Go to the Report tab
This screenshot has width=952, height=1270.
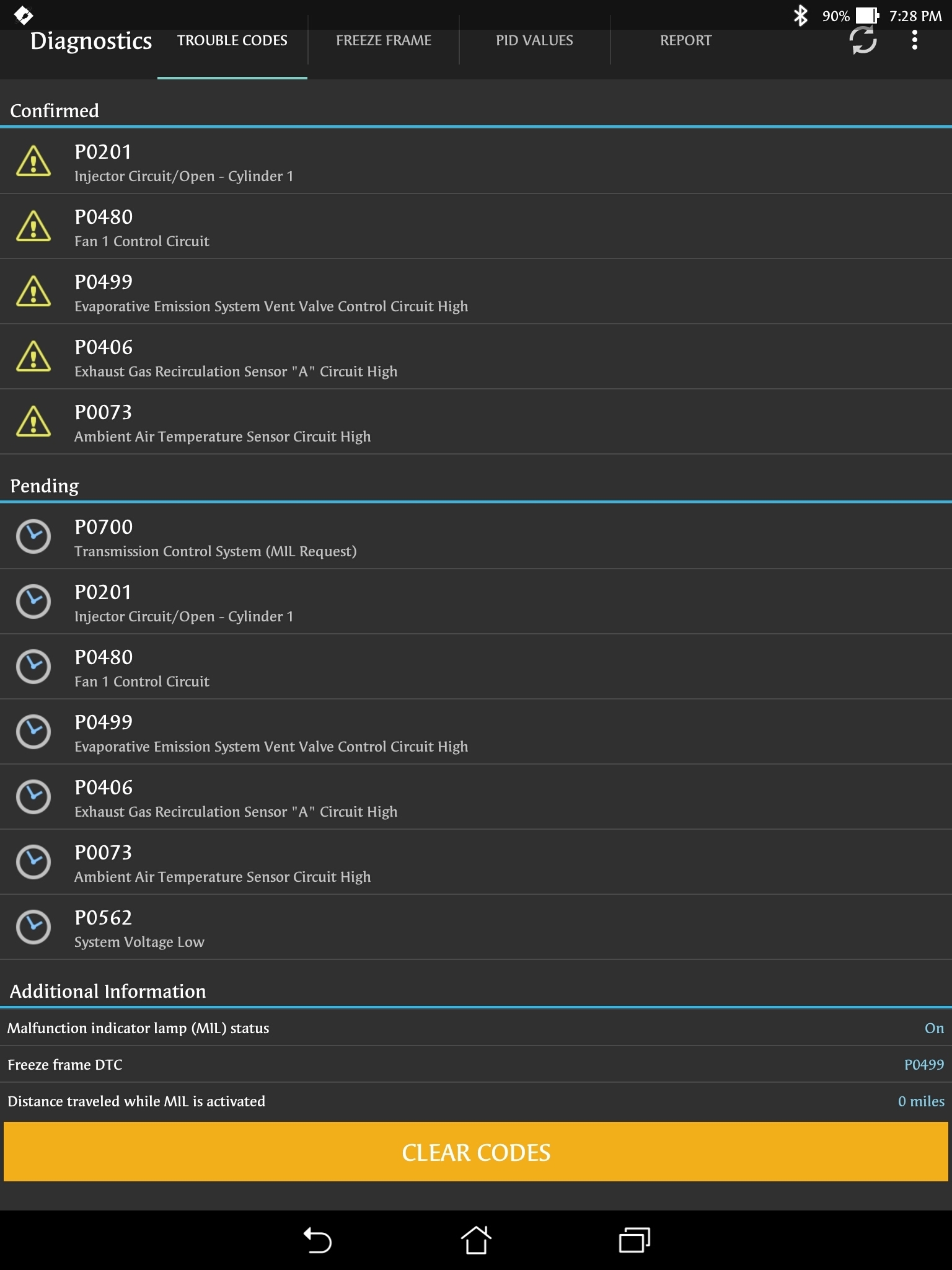[685, 41]
